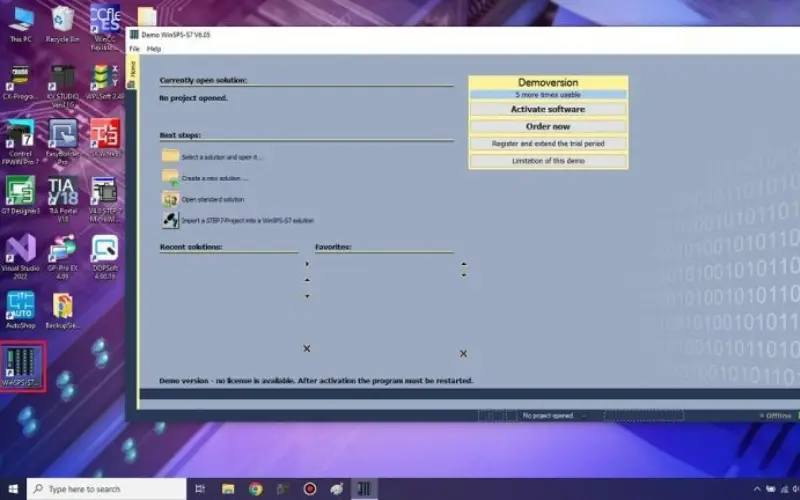The height and width of the screenshot is (500, 800).
Task: Open the Recycle Bin desktop icon
Action: click(62, 24)
